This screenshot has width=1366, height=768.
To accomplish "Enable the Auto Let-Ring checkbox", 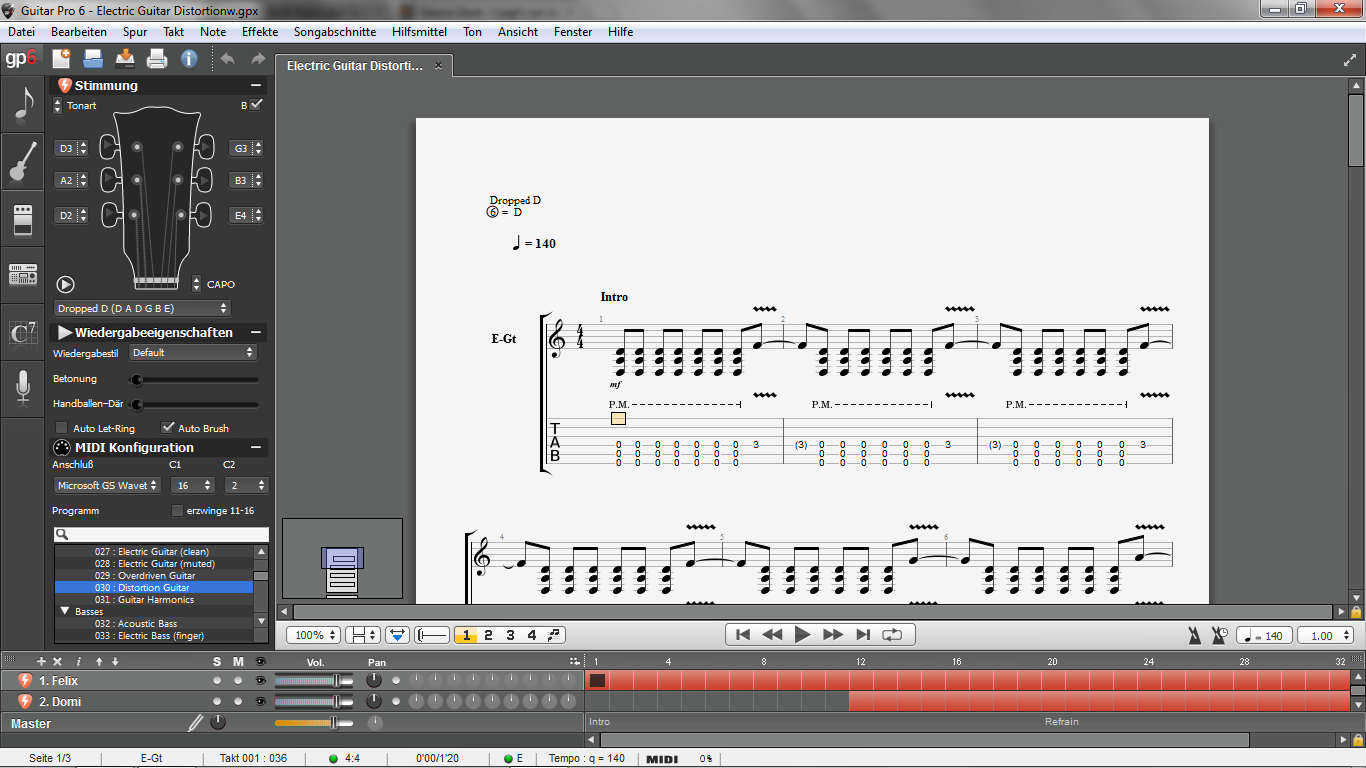I will click(x=62, y=428).
